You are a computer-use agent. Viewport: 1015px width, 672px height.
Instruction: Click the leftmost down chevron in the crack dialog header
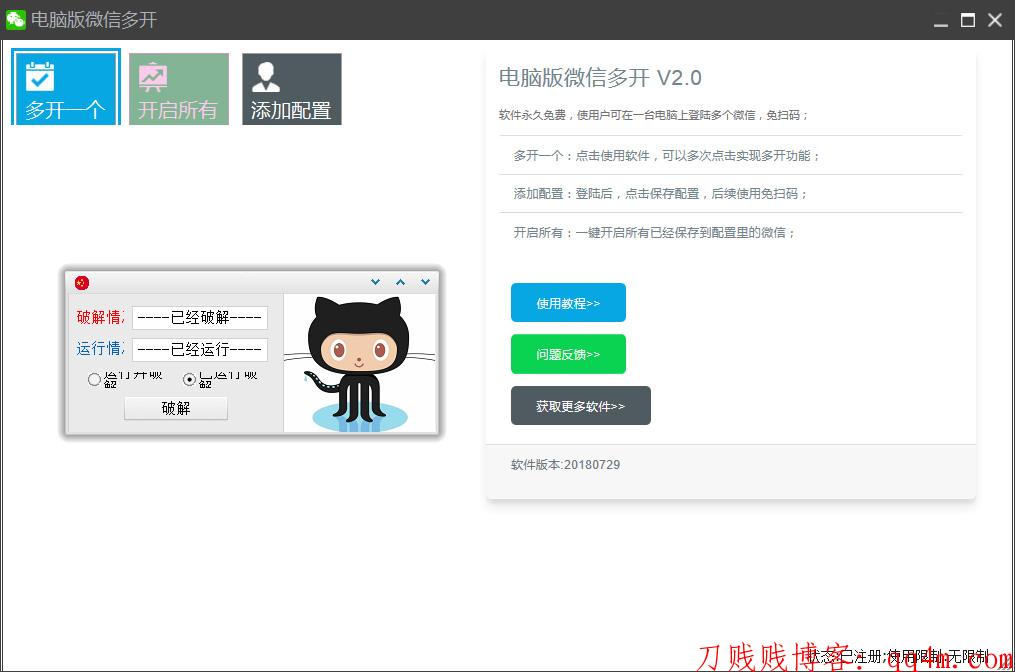point(375,282)
